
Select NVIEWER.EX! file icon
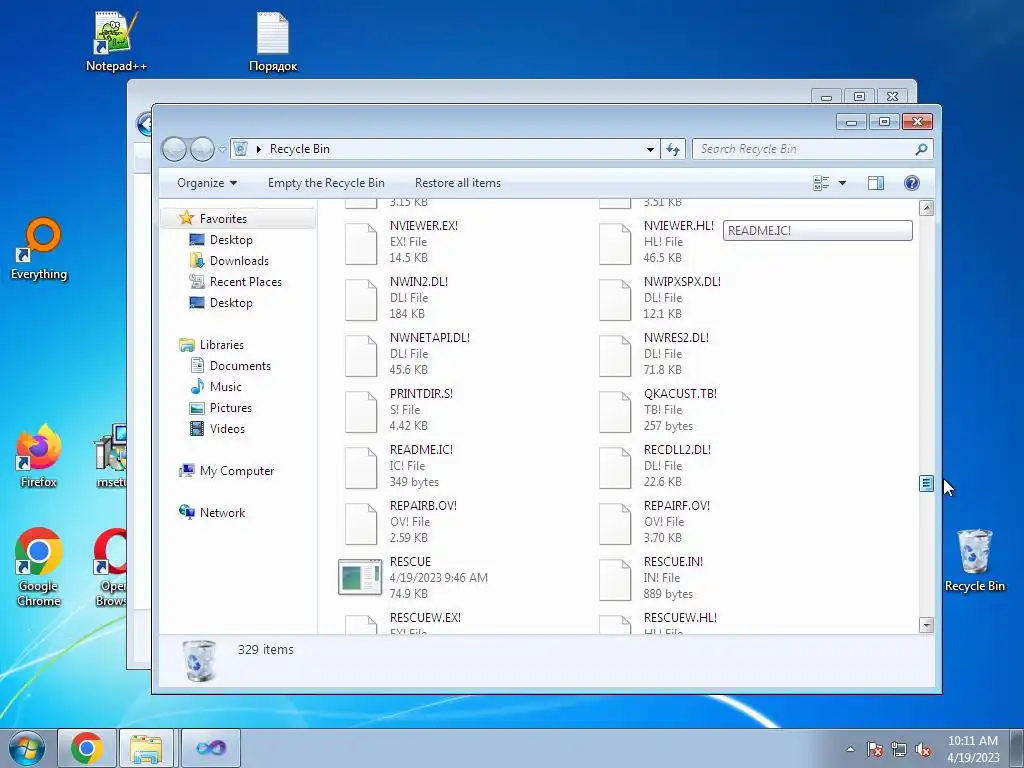tap(360, 244)
